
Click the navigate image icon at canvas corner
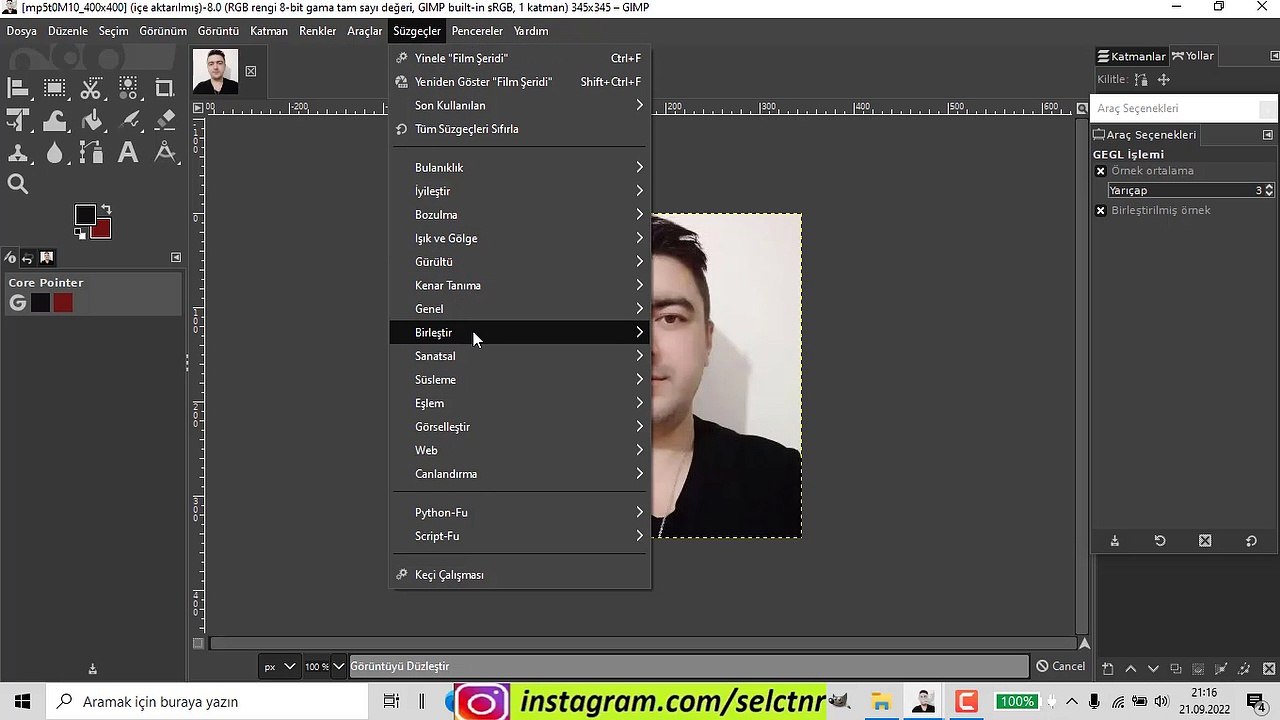1084,644
